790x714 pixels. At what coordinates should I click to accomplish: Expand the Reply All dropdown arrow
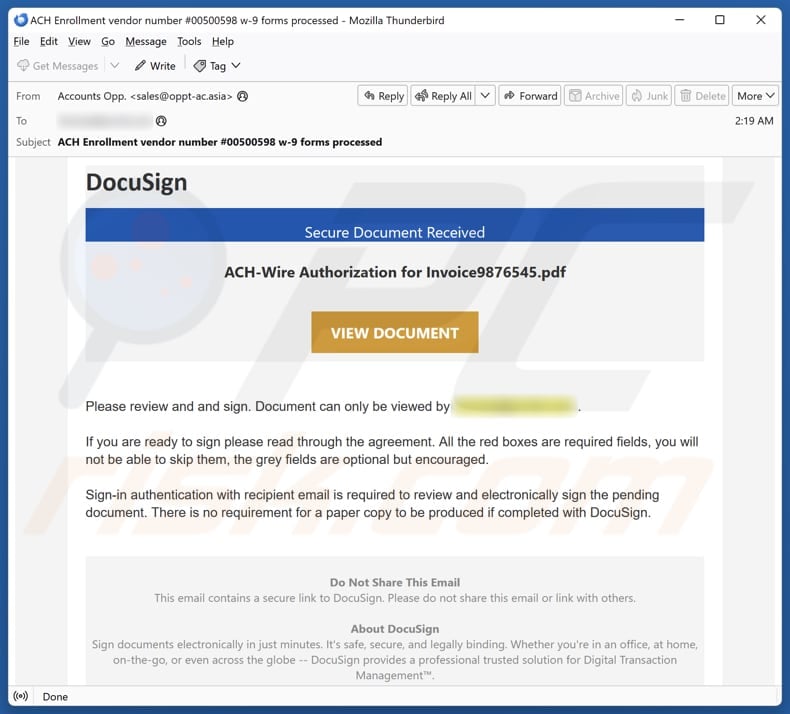(485, 95)
